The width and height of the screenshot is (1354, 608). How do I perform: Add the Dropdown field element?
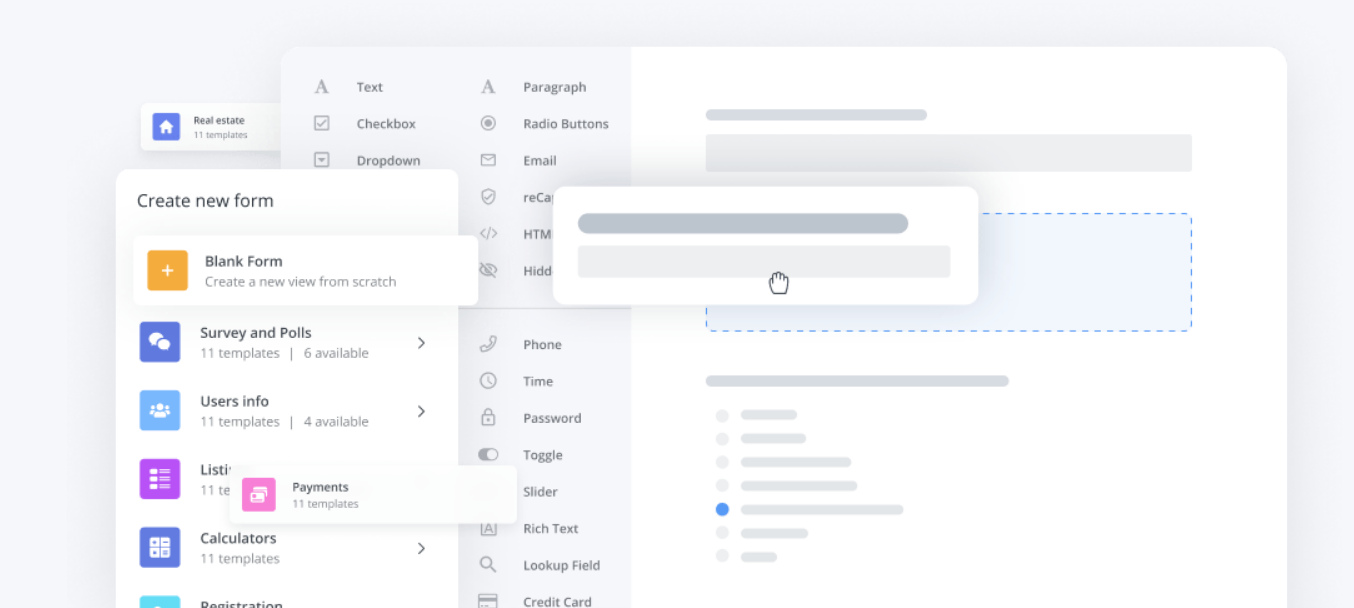pos(387,161)
